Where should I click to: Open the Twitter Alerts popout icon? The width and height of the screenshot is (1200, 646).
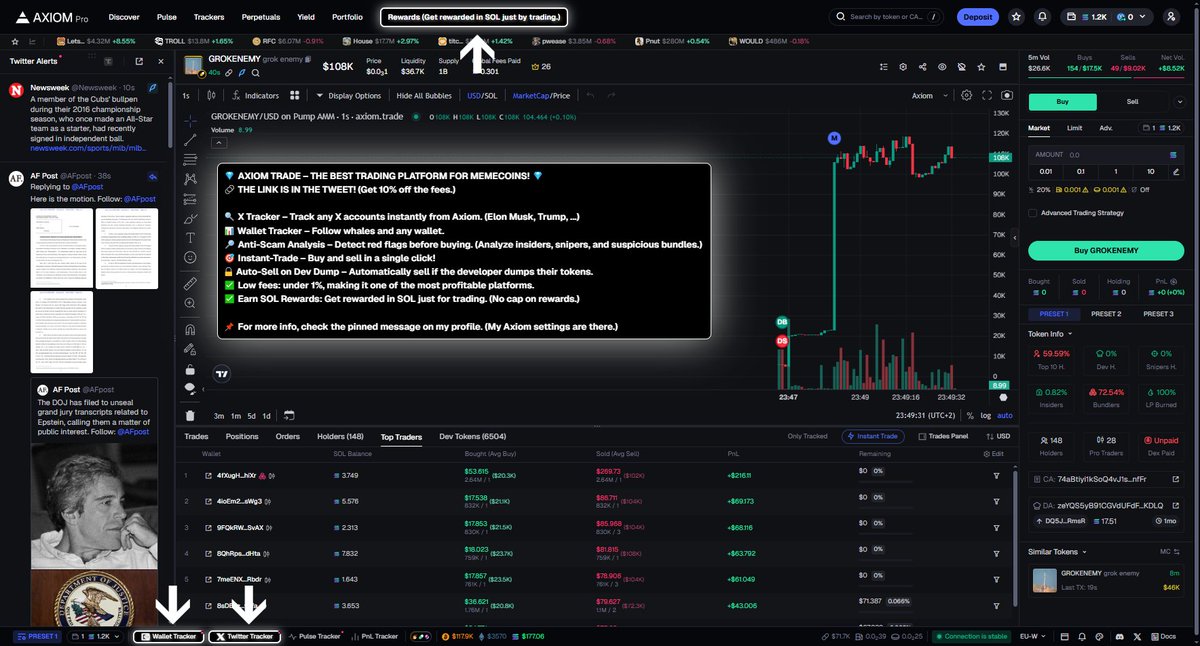tap(139, 61)
